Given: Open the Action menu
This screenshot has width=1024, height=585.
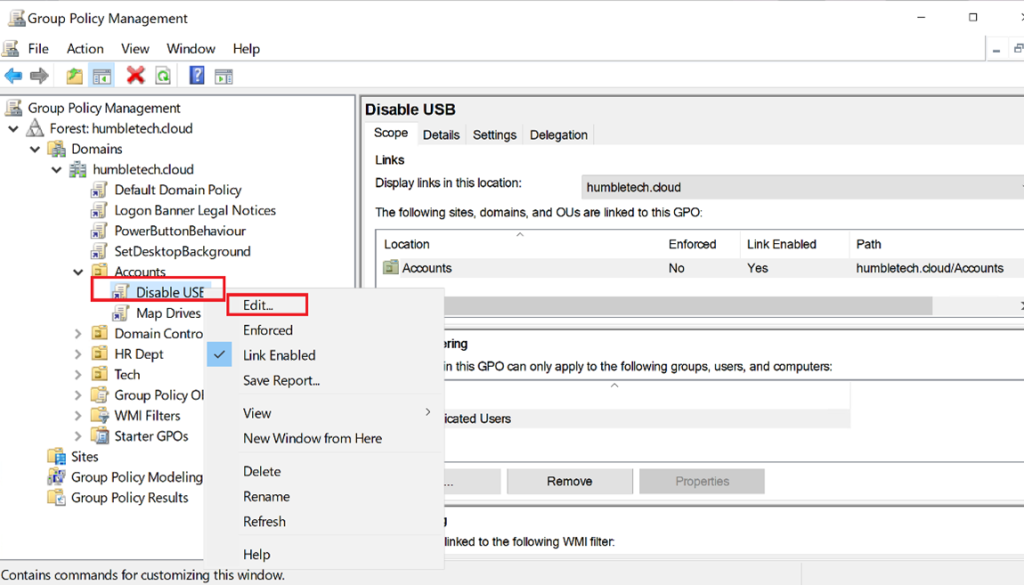Looking at the screenshot, I should pyautogui.click(x=85, y=48).
